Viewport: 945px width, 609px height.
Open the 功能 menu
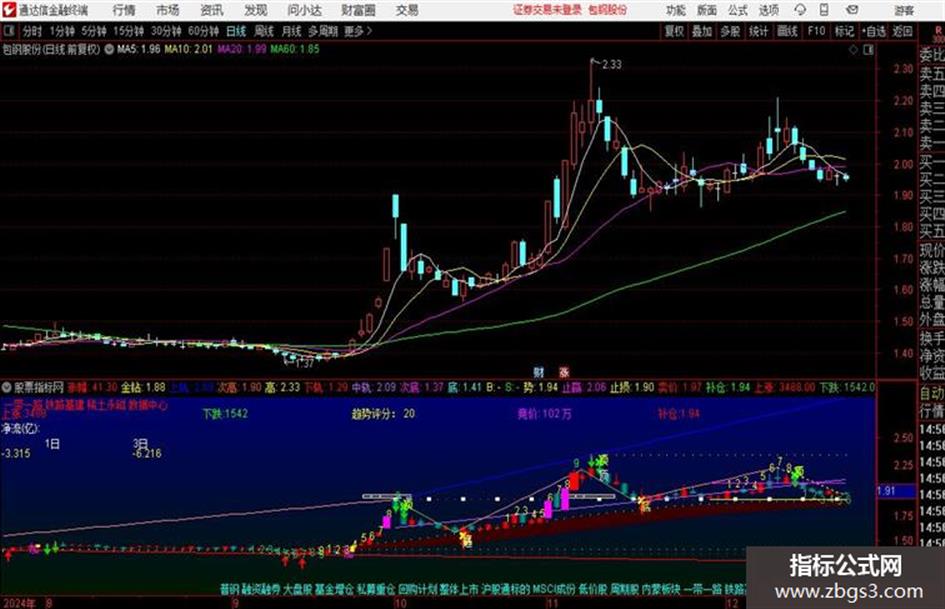coord(676,10)
